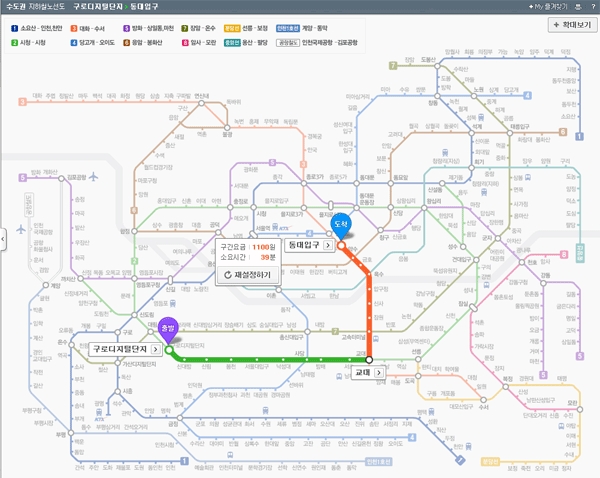Click the 수도권 지하철노선도 title
This screenshot has height=478, width=600.
tap(36, 7)
